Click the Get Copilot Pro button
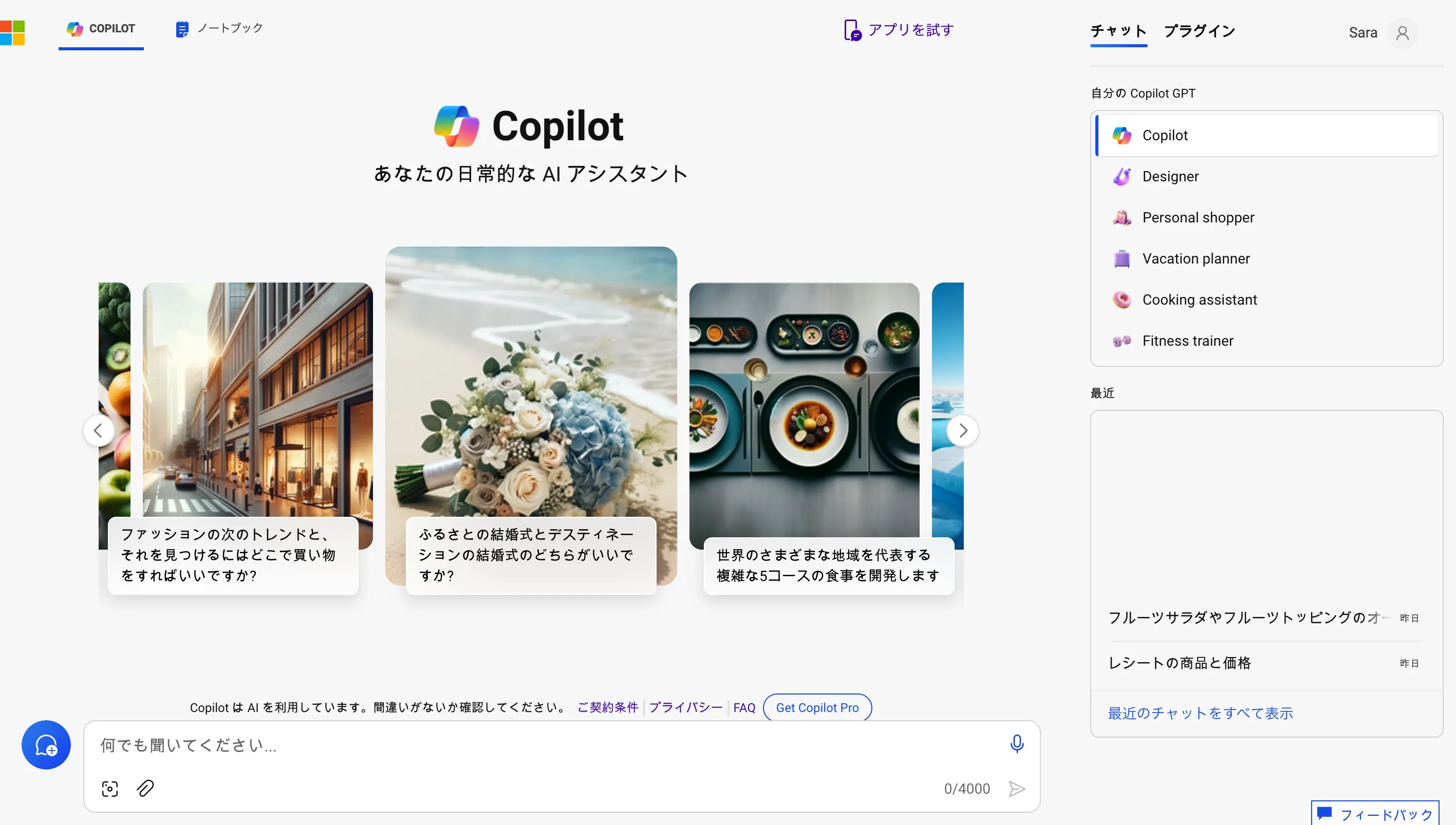The image size is (1456, 825). 817,707
